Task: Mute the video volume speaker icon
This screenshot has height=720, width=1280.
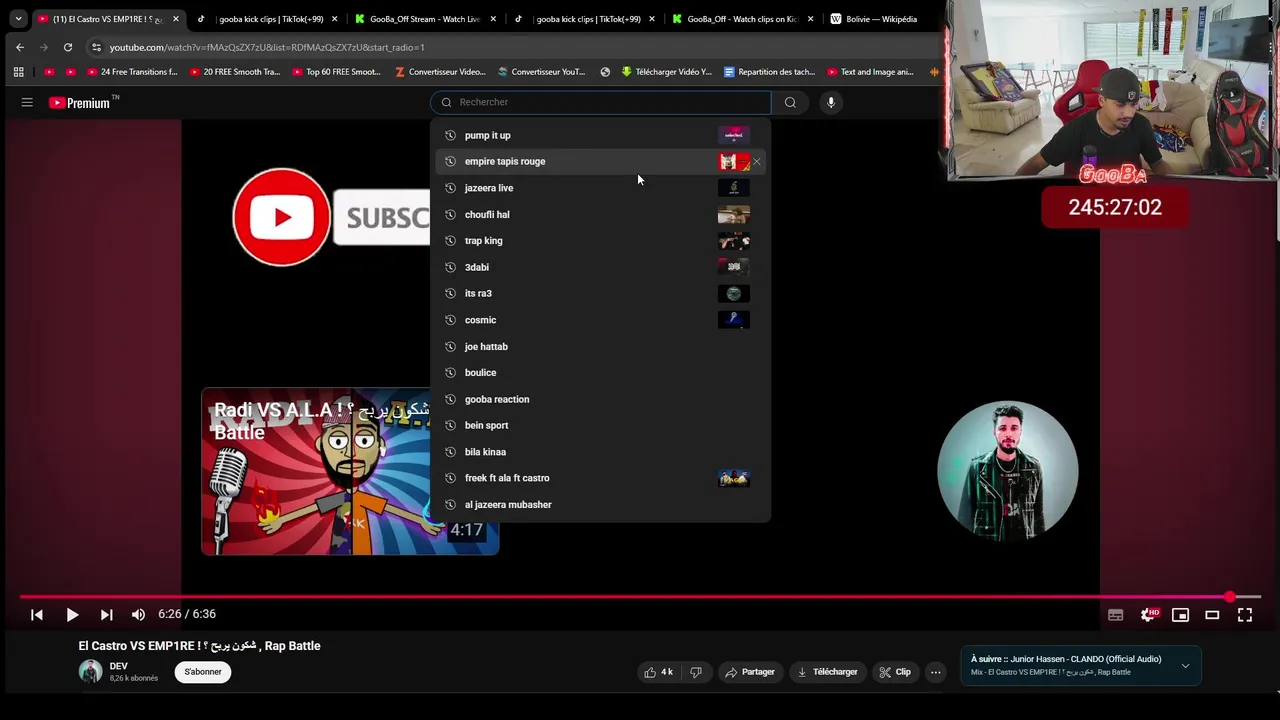Action: (x=138, y=615)
